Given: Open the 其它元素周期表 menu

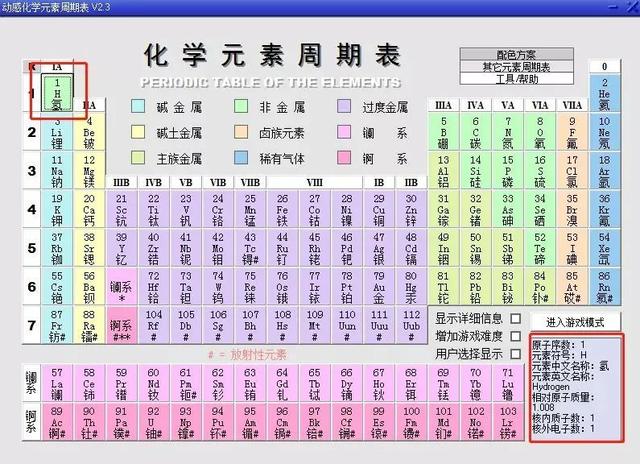Looking at the screenshot, I should coord(517,67).
